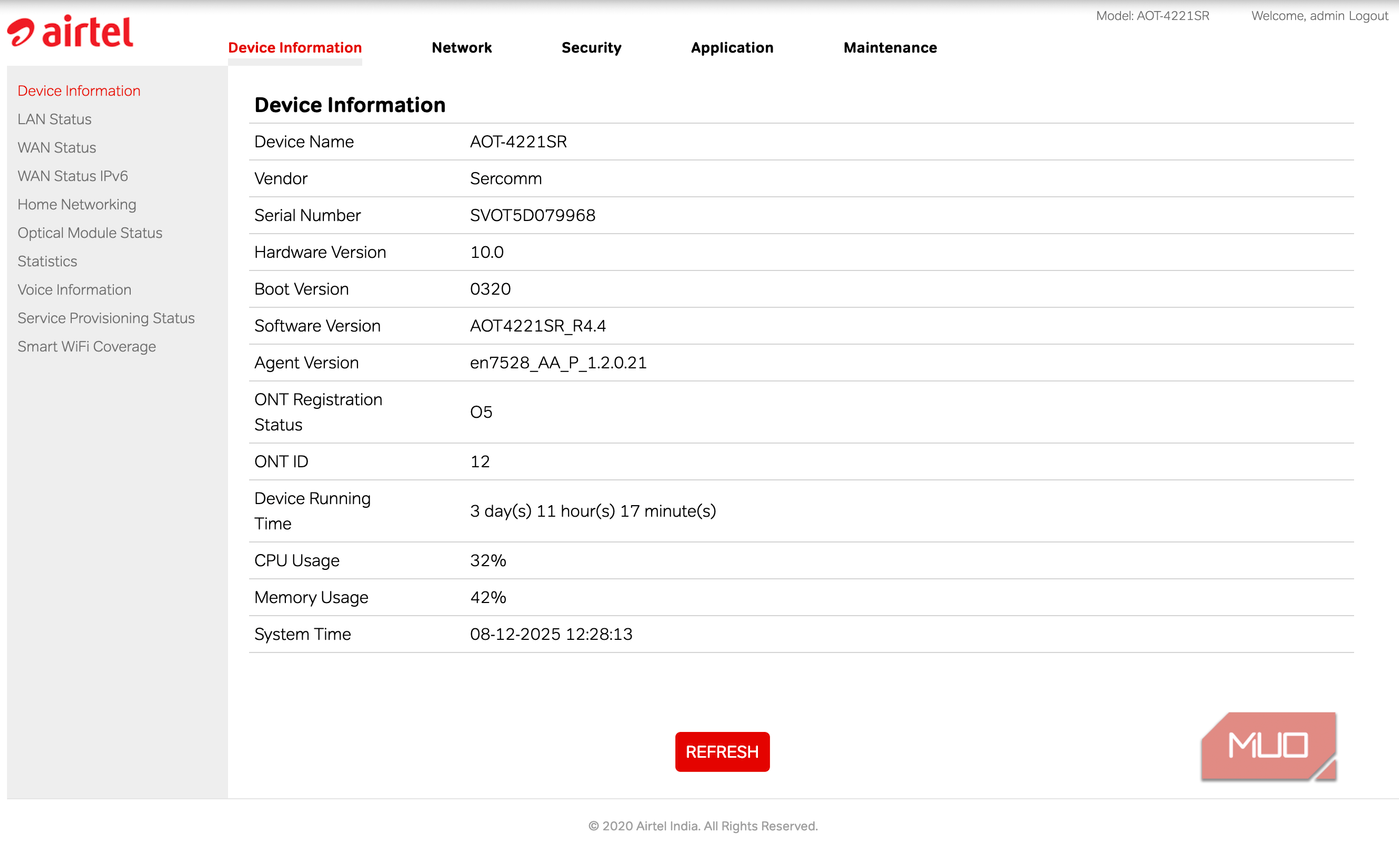Open the Maintenance tab
The width and height of the screenshot is (1399, 844).
coord(890,47)
